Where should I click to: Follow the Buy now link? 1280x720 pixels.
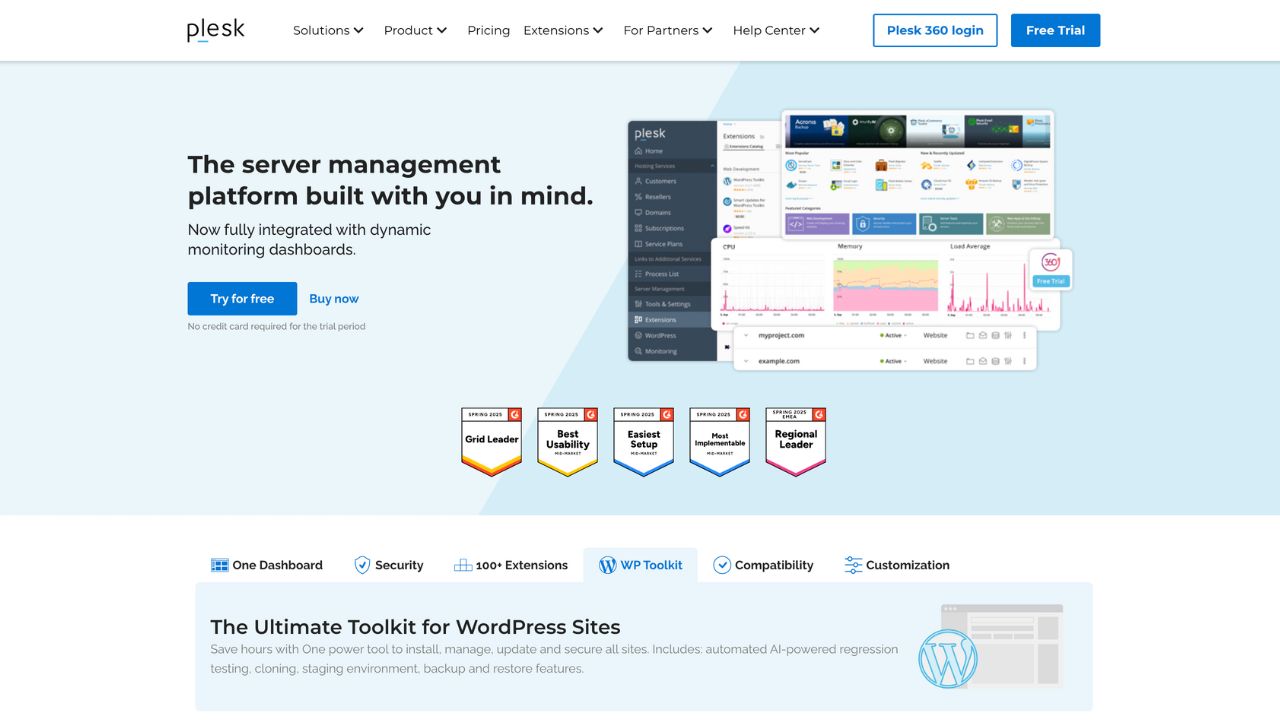(x=334, y=298)
